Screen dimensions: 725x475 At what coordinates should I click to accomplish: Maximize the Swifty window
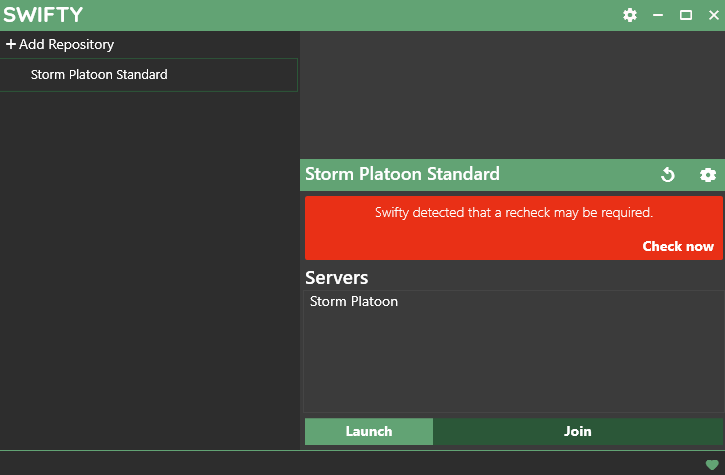(x=686, y=15)
